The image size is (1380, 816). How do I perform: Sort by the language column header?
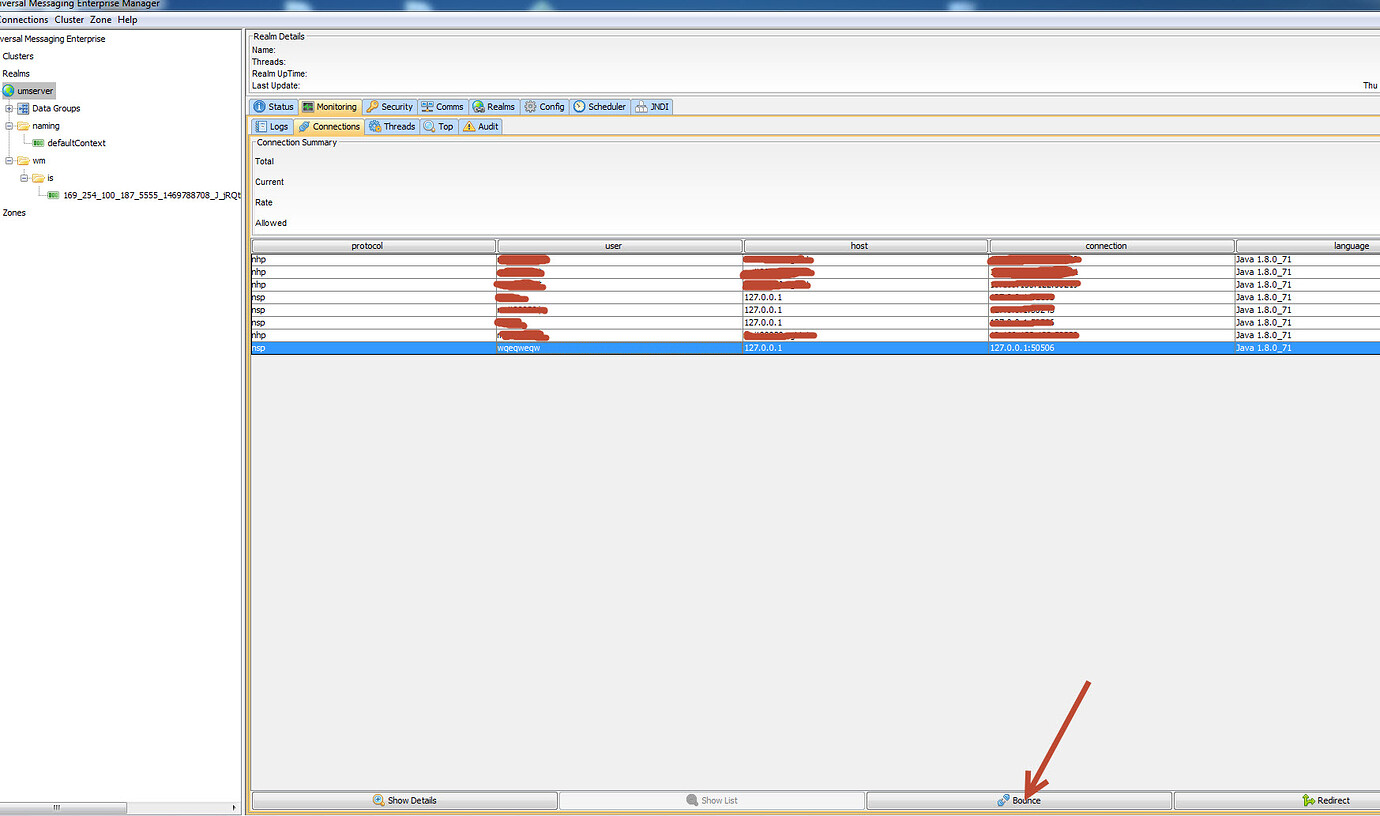[x=1308, y=246]
